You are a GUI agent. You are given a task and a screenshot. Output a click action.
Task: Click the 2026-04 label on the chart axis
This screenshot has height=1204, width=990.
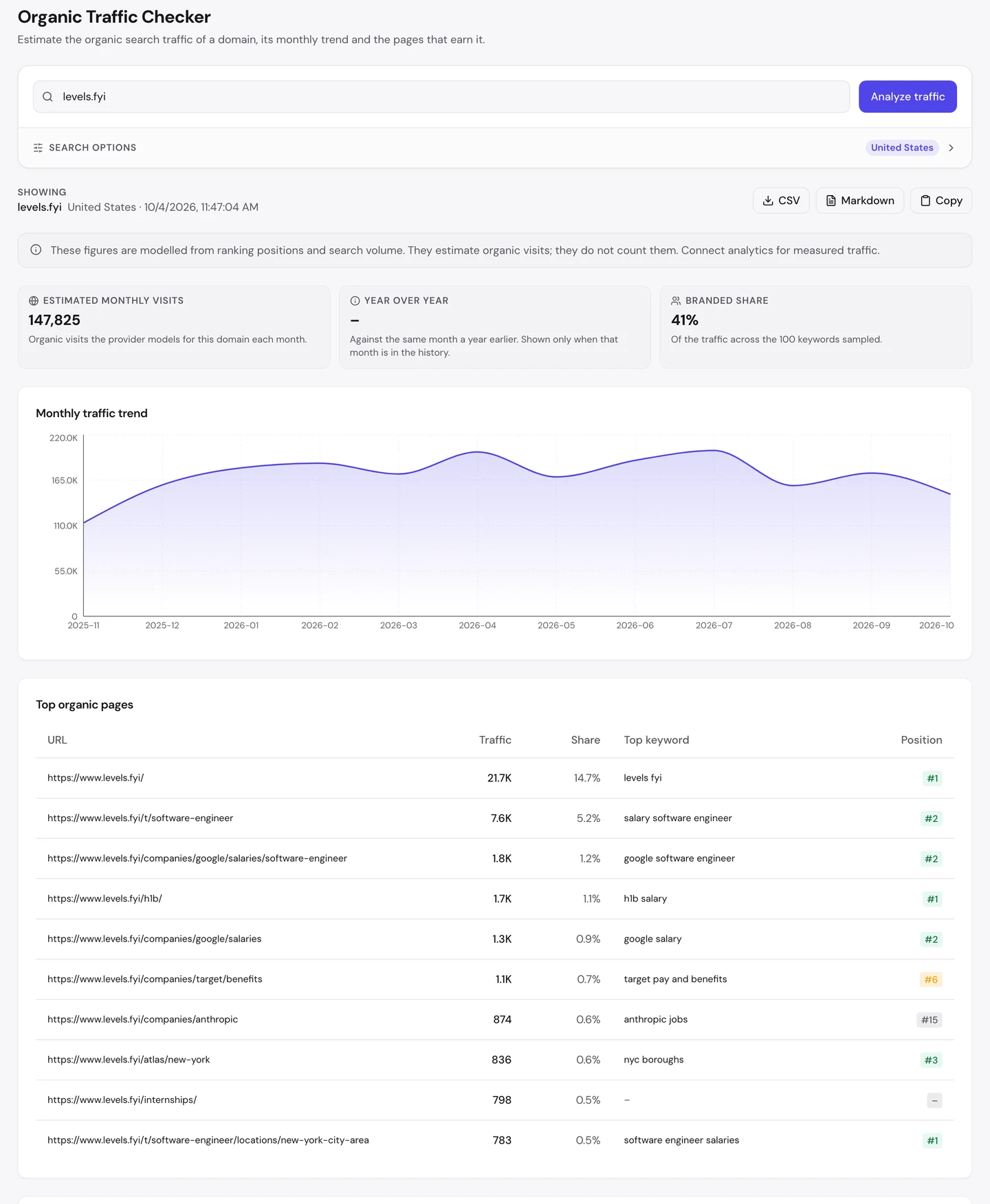[477, 625]
